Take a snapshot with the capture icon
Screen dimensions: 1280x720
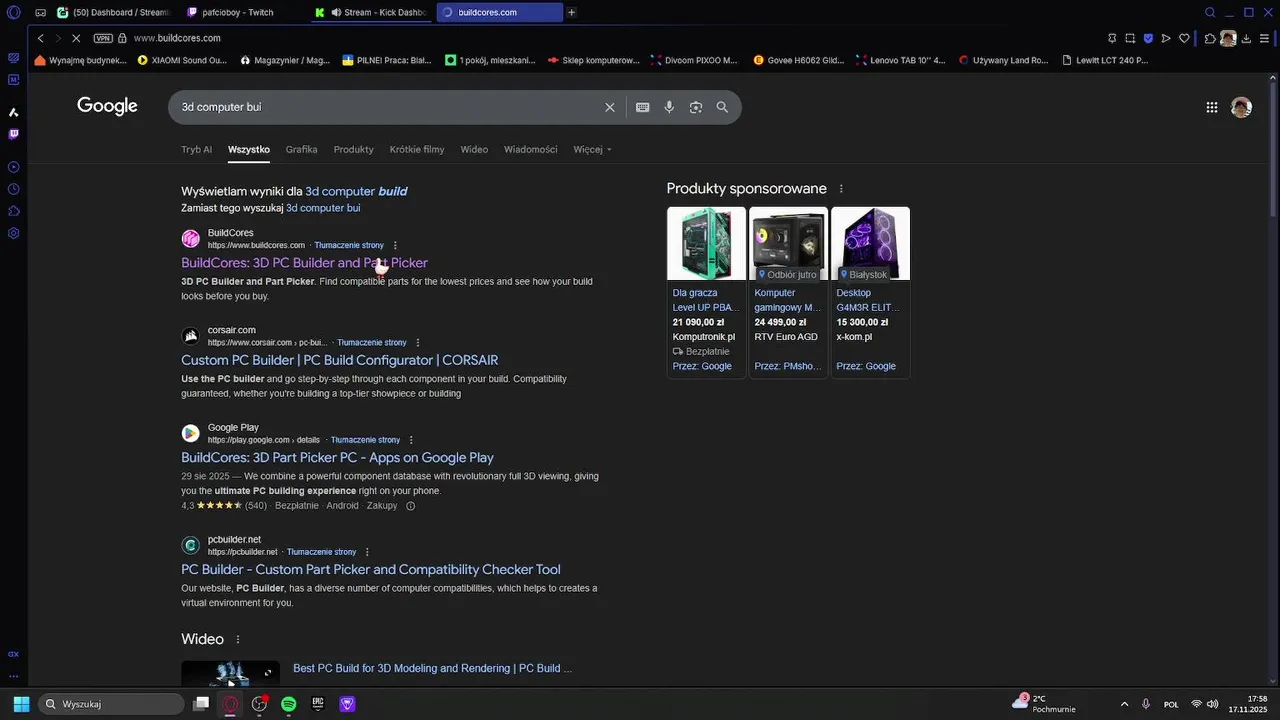tap(1130, 38)
